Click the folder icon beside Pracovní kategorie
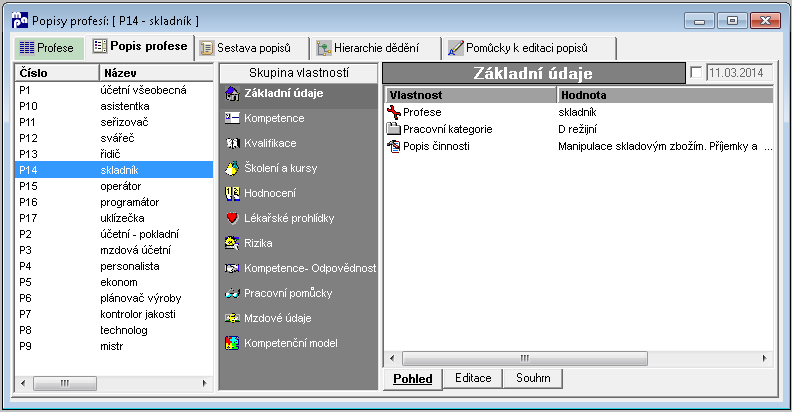The height and width of the screenshot is (412, 792). coord(393,129)
